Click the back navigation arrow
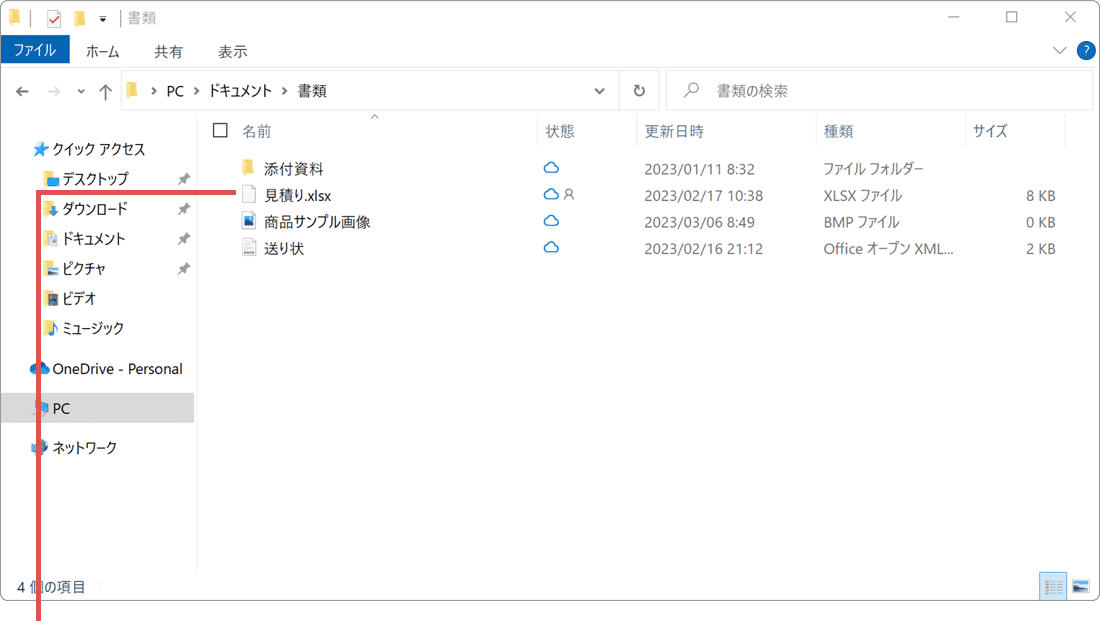The image size is (1100, 621). click(x=22, y=91)
